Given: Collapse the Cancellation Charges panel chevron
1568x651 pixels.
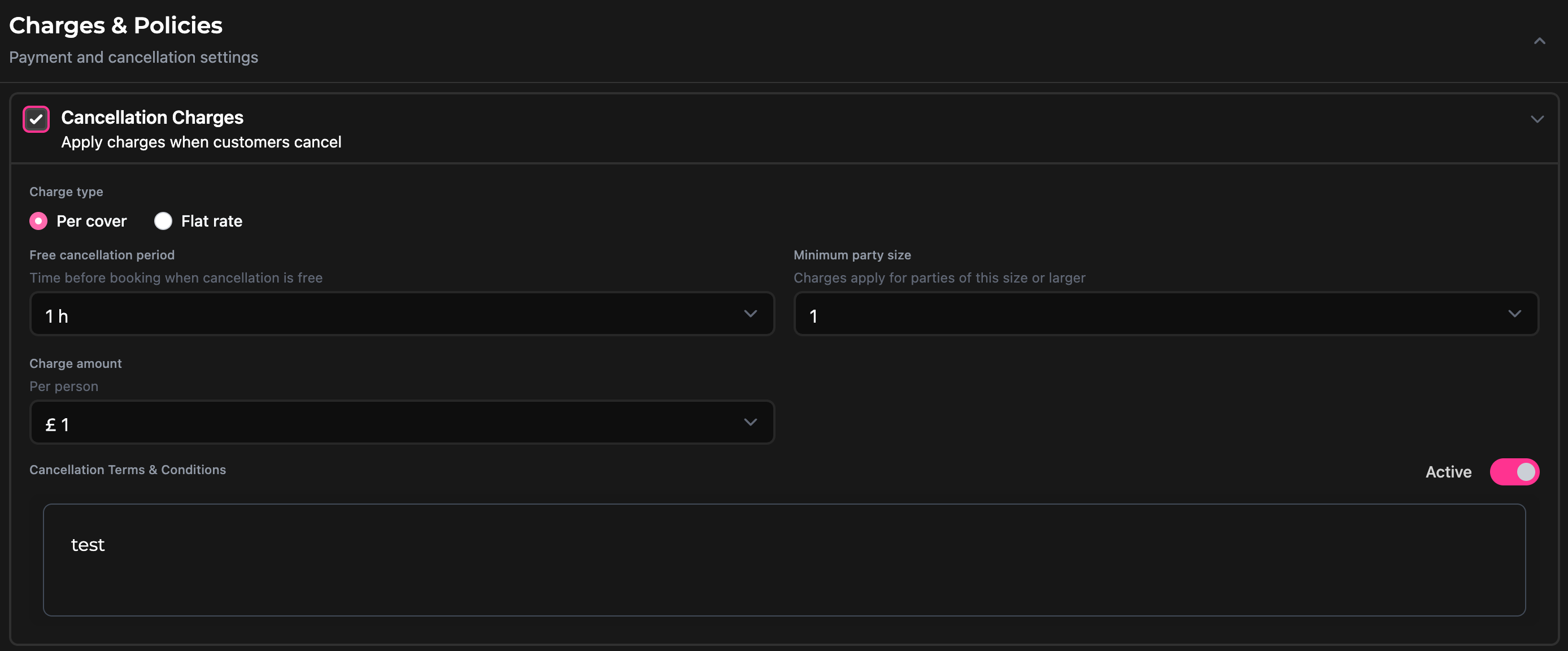Looking at the screenshot, I should click(1536, 119).
